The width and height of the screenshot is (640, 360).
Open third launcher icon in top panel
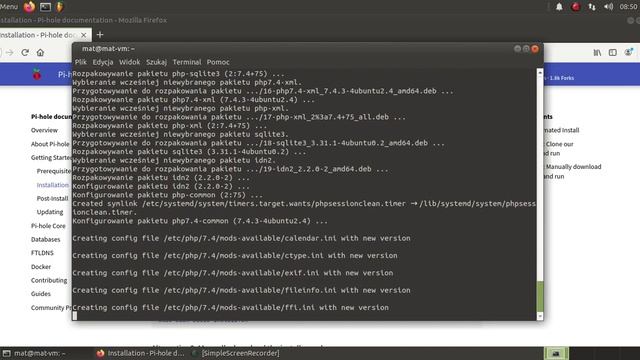coord(60,7)
